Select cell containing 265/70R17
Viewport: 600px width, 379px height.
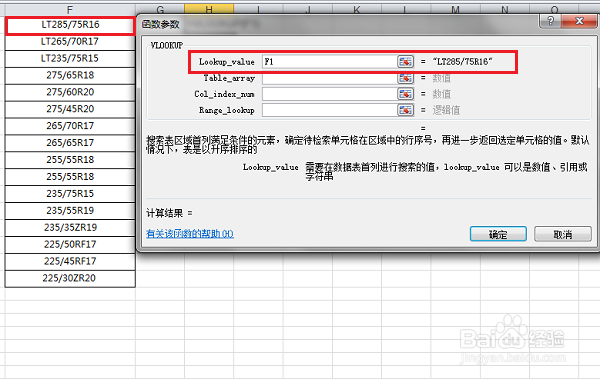point(70,126)
